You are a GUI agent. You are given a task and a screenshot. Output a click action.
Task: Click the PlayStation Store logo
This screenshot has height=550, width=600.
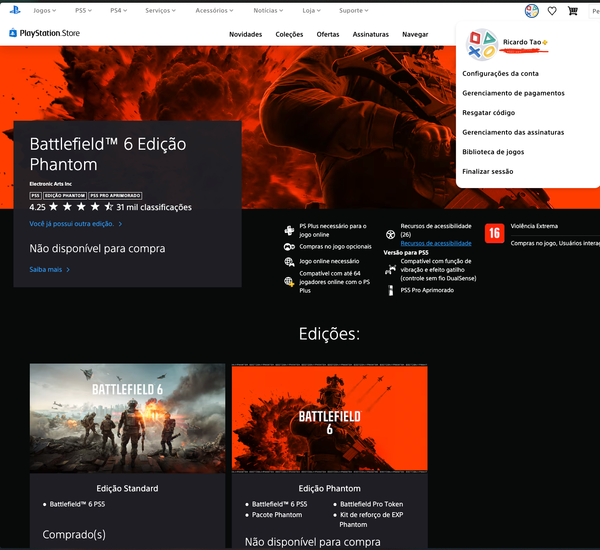(44, 33)
